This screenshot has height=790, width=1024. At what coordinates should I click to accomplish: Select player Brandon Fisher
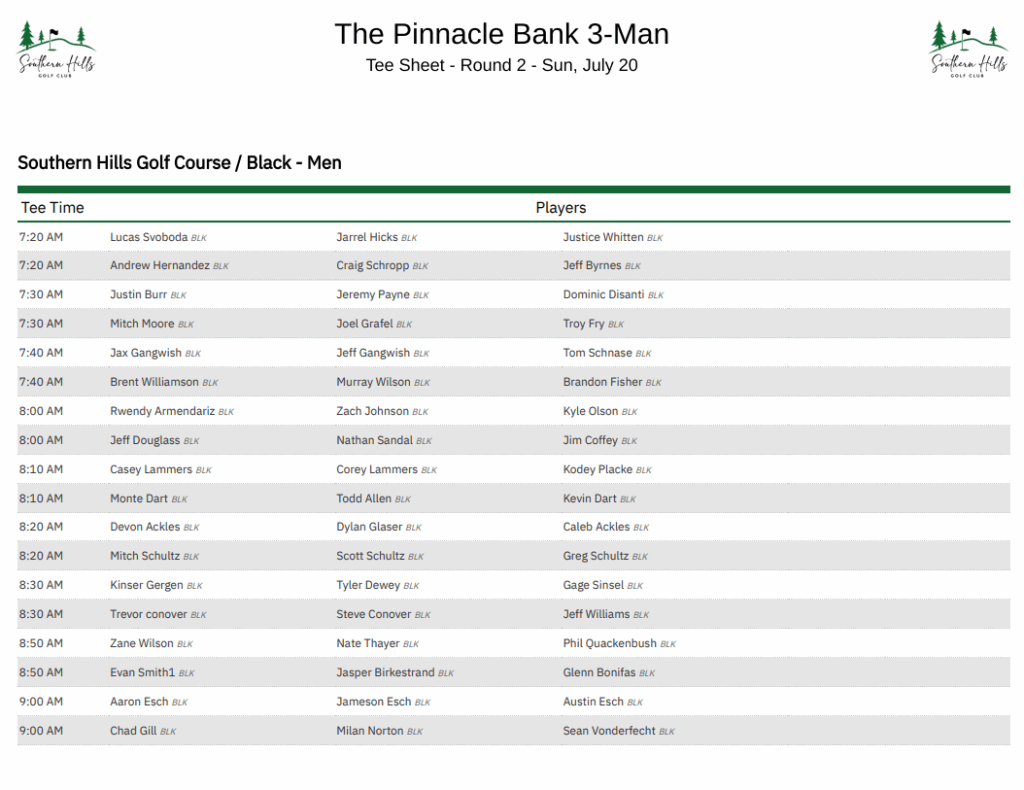(x=603, y=382)
